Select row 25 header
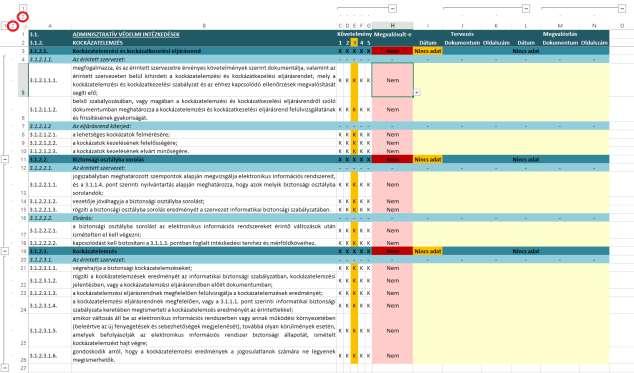 23,331
